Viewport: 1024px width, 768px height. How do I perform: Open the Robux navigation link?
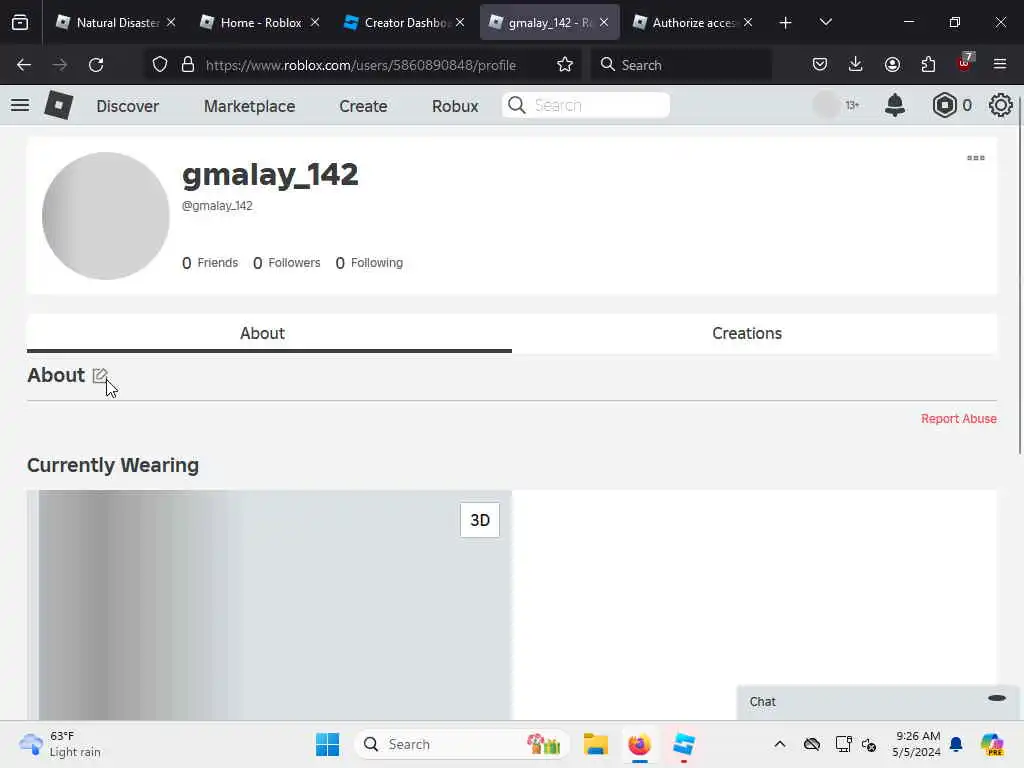(455, 106)
